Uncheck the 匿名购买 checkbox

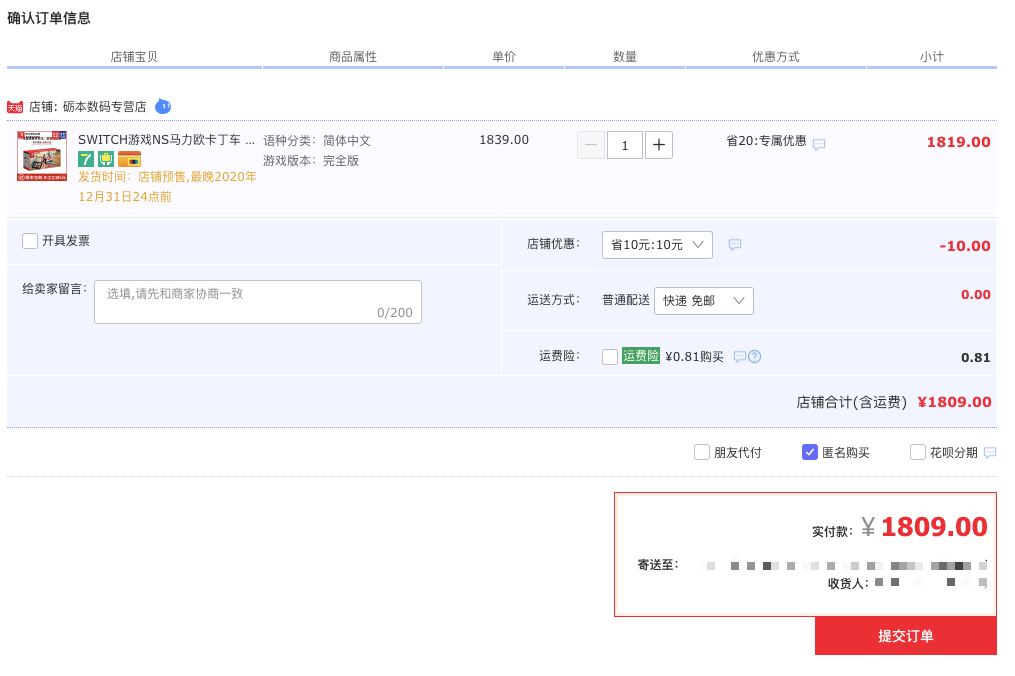point(810,452)
